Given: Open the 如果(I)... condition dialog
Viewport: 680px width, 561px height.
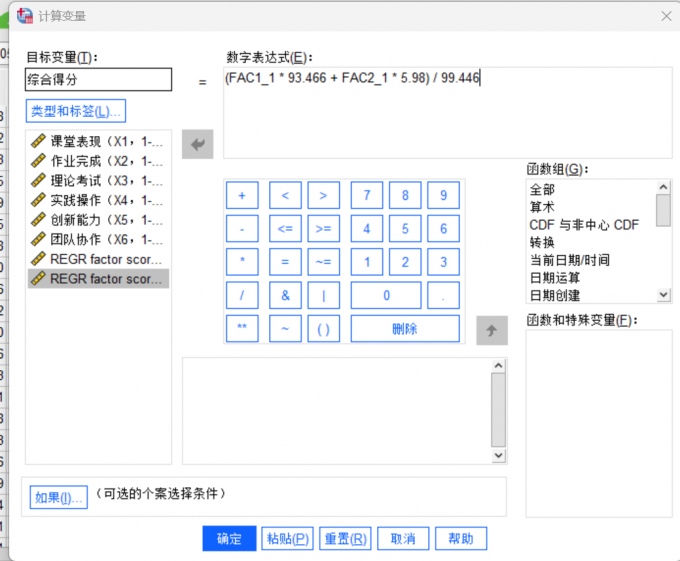Looking at the screenshot, I should 59,497.
